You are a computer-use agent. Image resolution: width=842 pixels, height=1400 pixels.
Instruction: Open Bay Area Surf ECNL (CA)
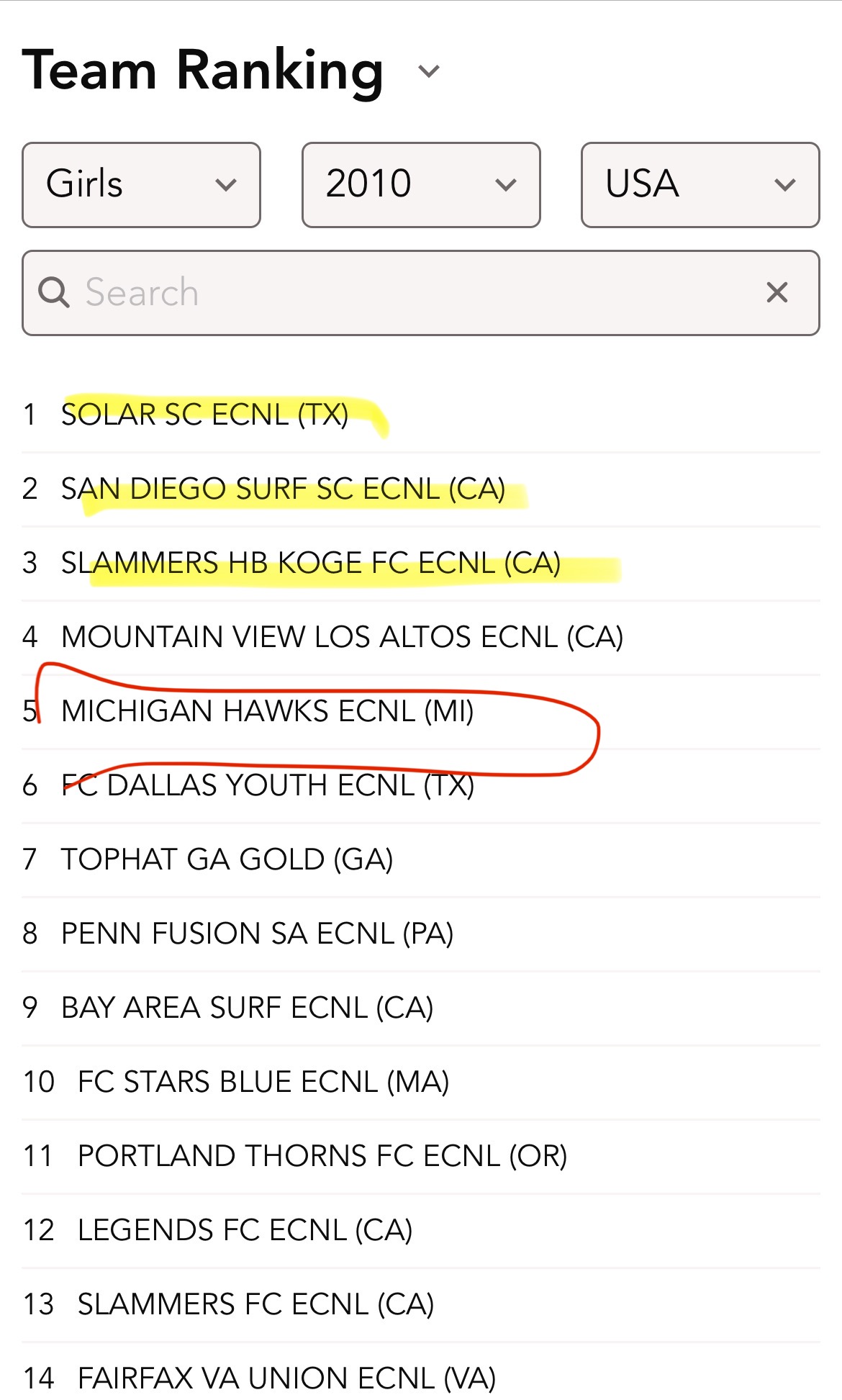pos(247,1008)
